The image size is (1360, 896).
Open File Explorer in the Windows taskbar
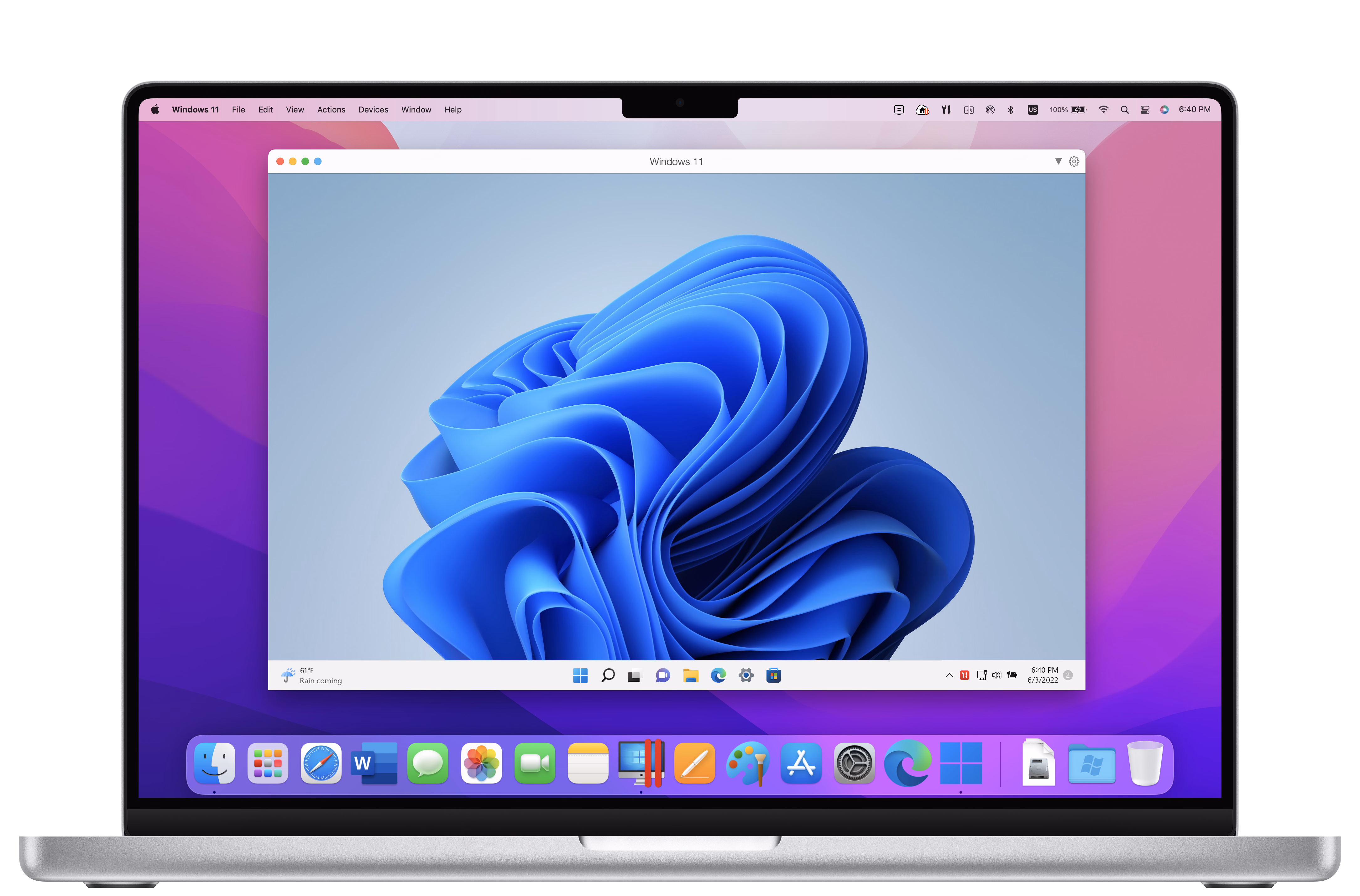(690, 675)
